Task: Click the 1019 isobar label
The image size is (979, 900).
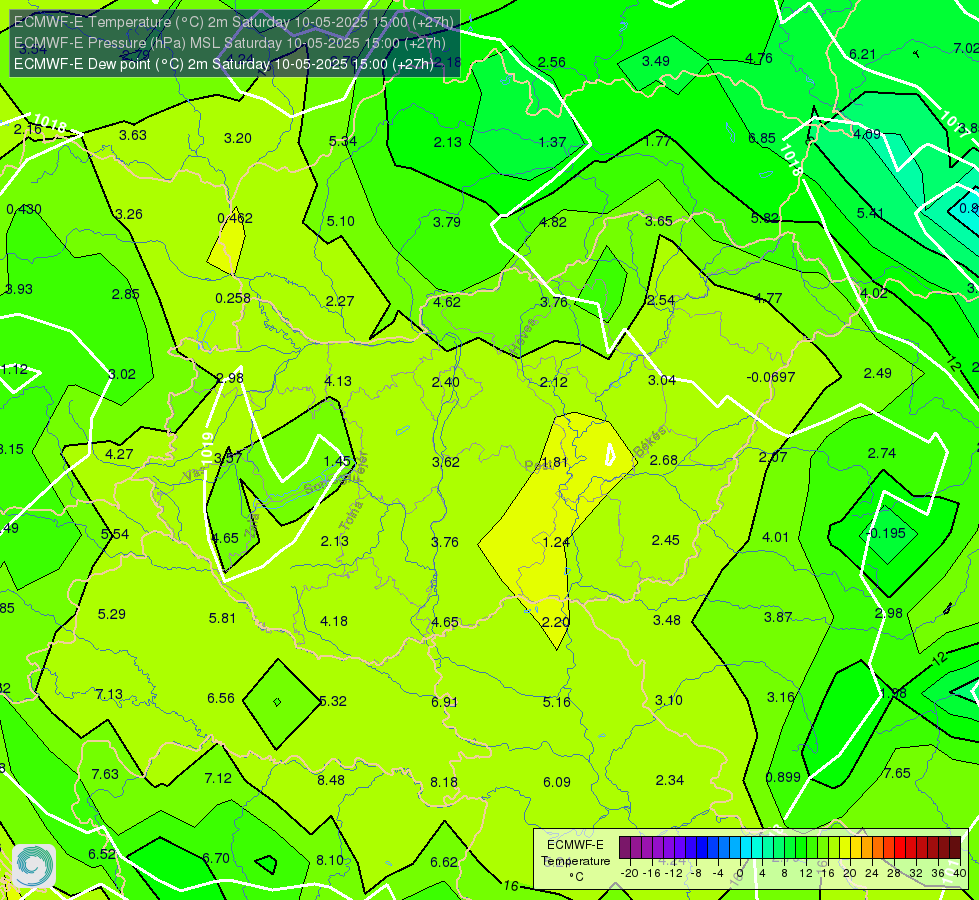Action: 208,447
